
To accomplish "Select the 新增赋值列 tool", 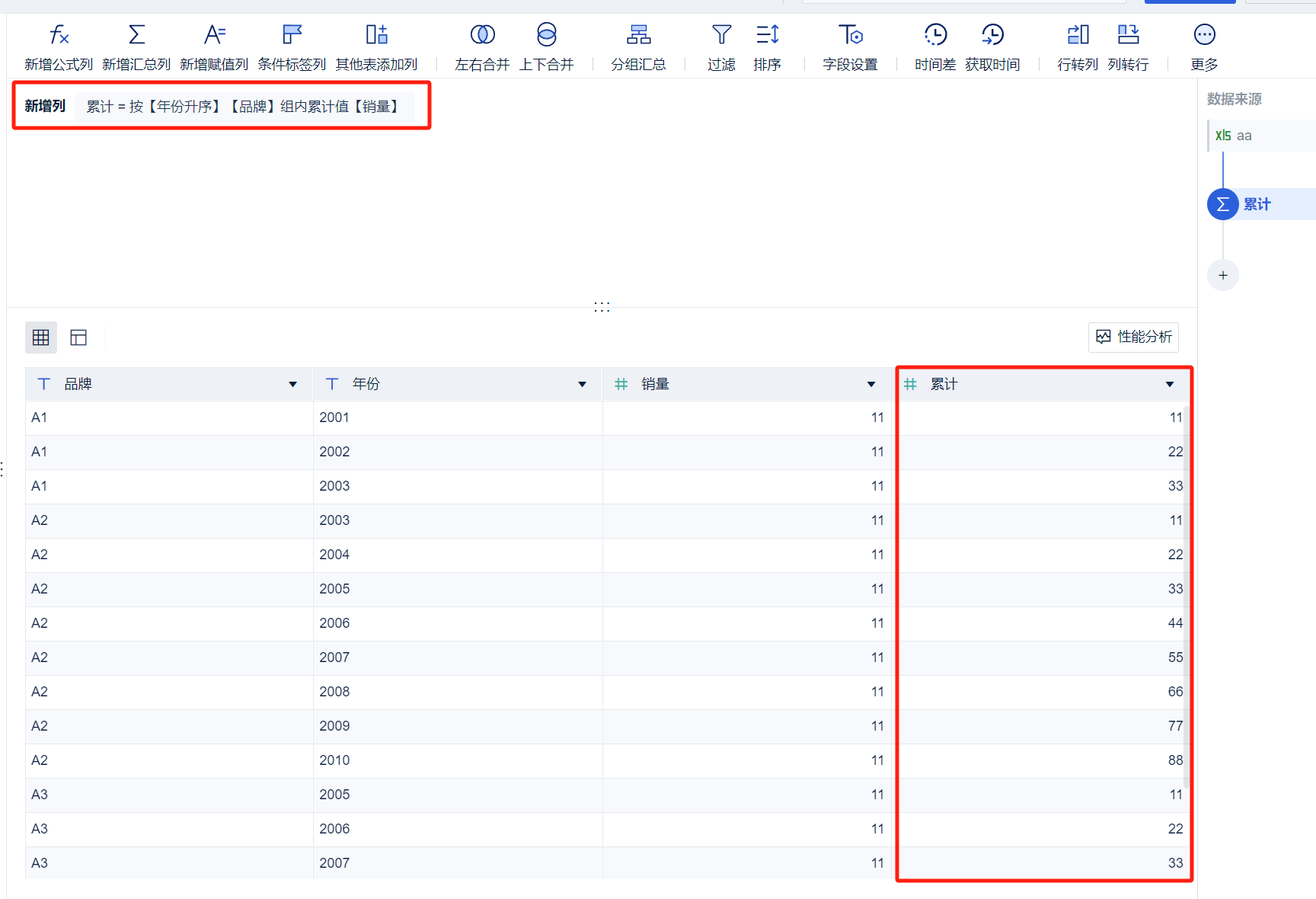I will click(x=214, y=47).
